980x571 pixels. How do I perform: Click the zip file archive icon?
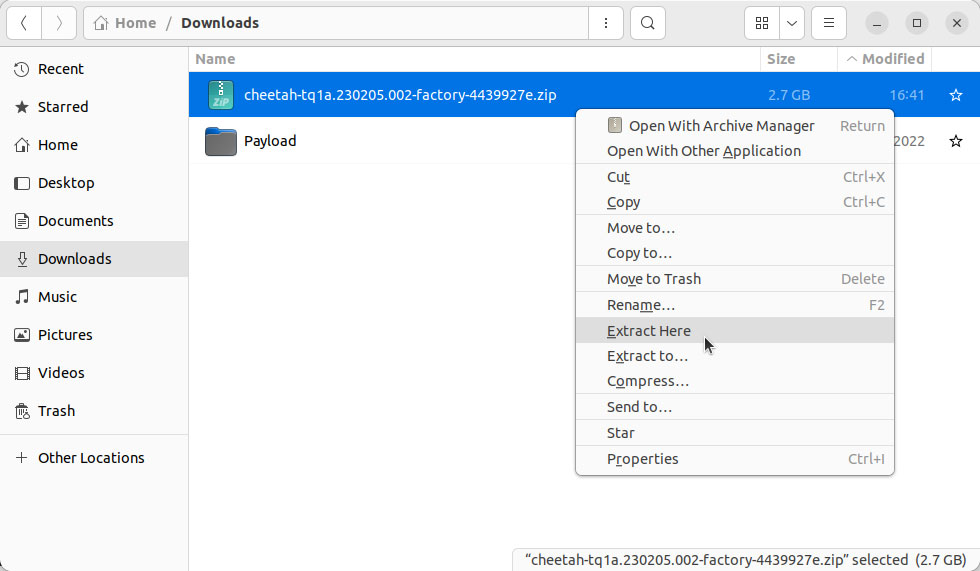tap(221, 95)
